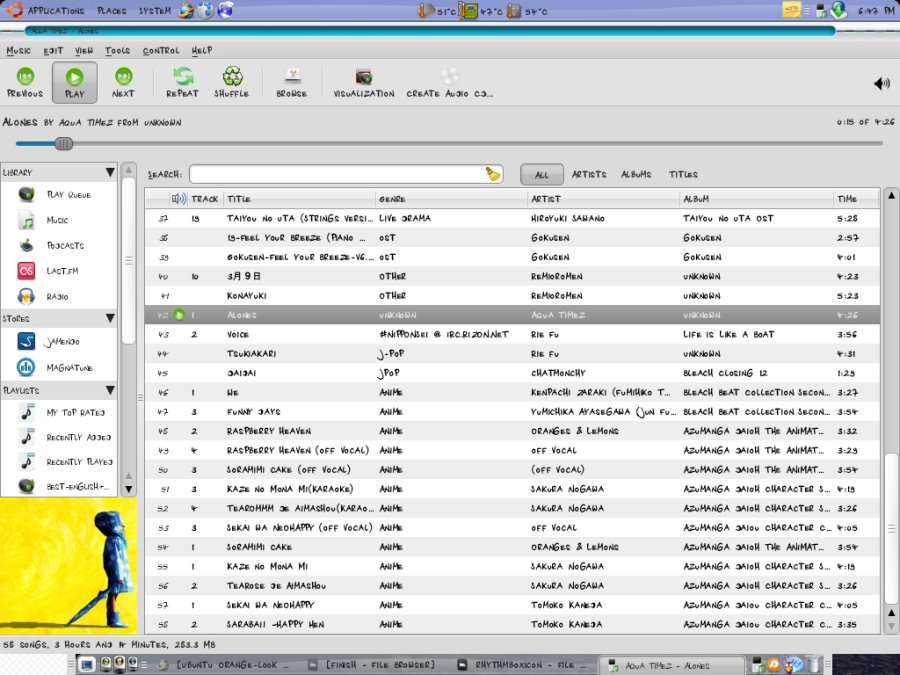
Task: Open Play Queue in the sidebar
Action: (x=59, y=195)
